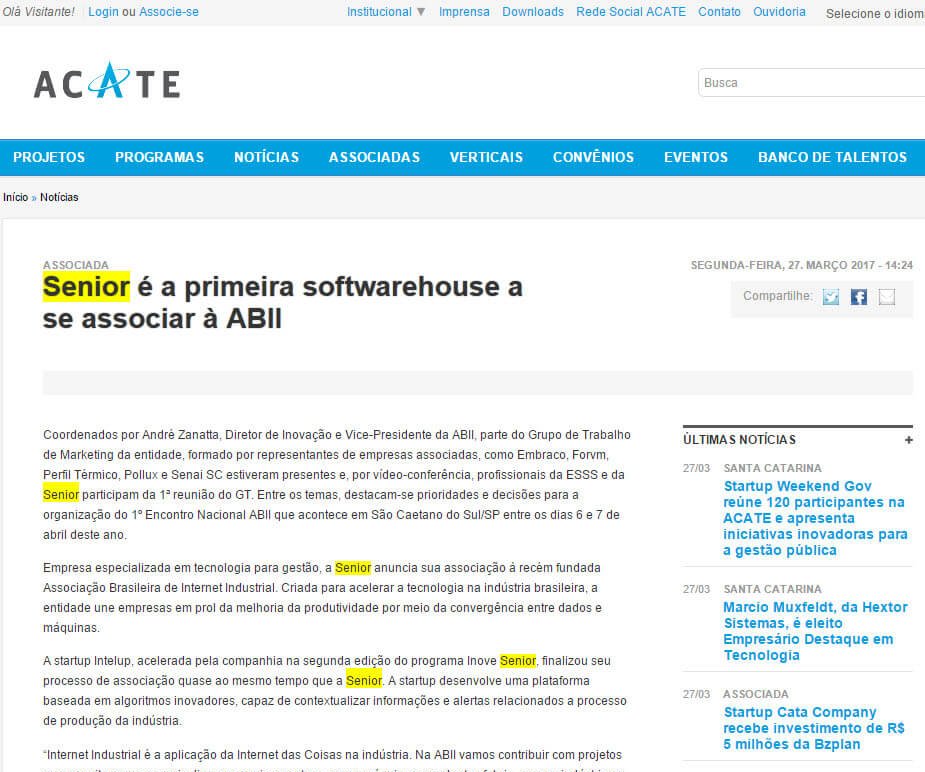This screenshot has width=925, height=772.
Task: Go to the Notícias section
Action: click(x=266, y=157)
